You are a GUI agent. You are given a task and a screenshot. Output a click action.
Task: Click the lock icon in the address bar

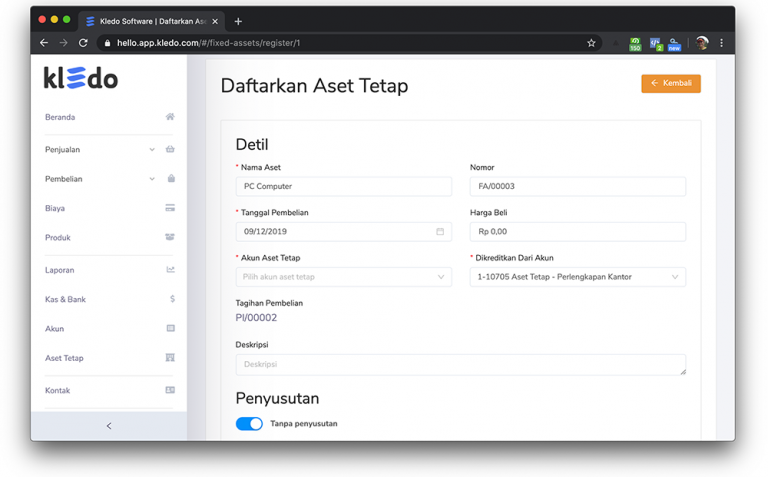tap(107, 43)
